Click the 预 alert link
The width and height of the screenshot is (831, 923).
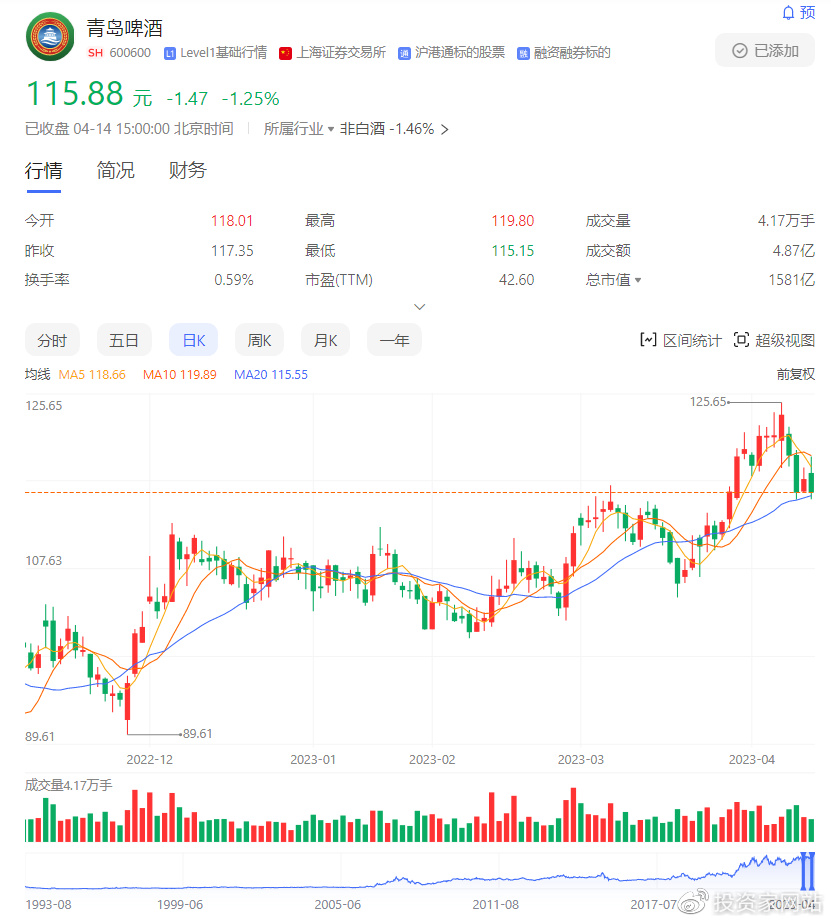[807, 12]
